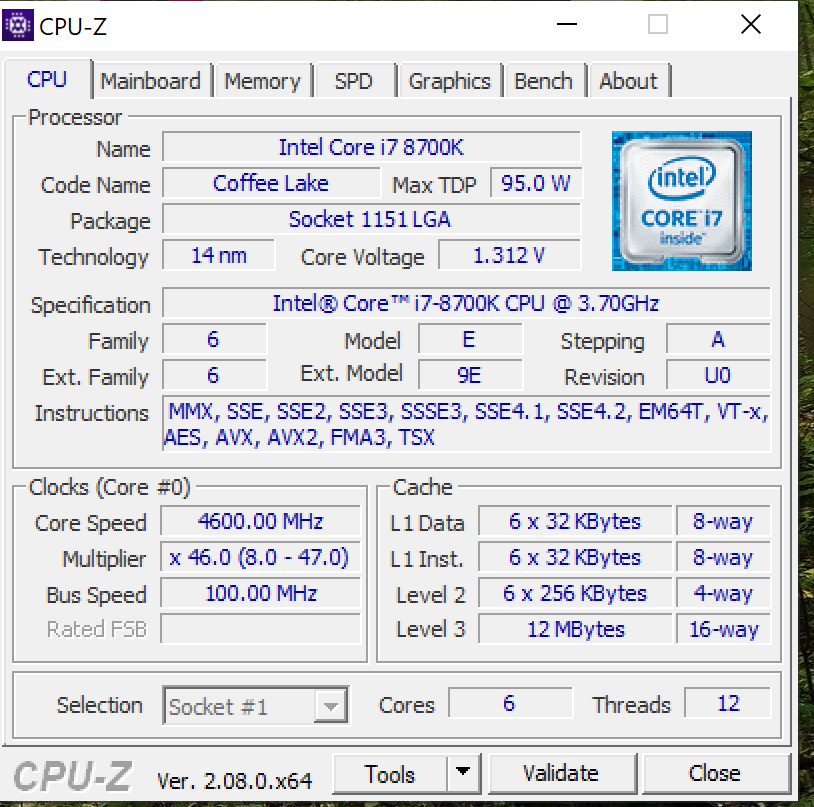The image size is (814, 807).
Task: Open the SPD tab
Action: tap(354, 81)
